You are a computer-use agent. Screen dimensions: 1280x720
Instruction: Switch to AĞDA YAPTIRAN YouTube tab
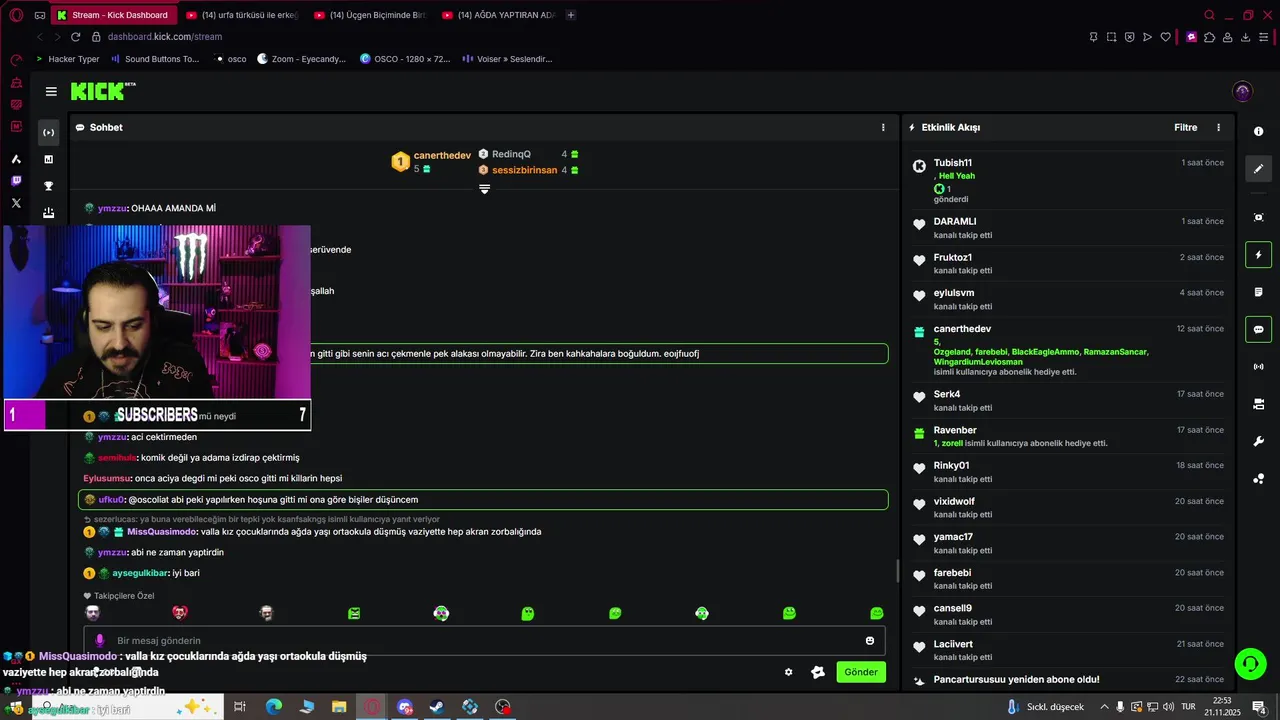click(498, 15)
